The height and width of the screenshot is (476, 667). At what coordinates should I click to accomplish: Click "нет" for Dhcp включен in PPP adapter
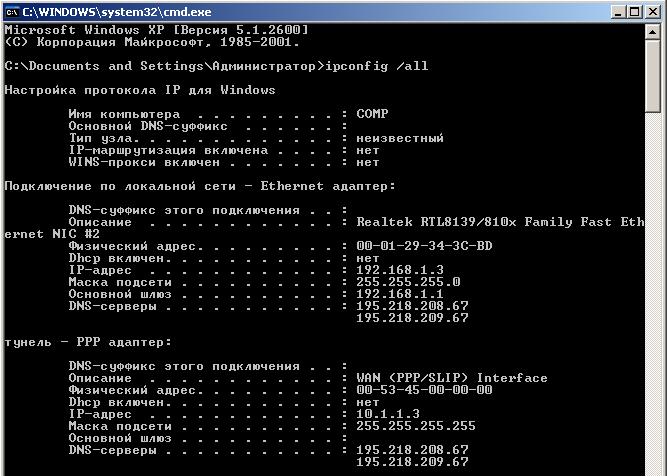pos(368,402)
